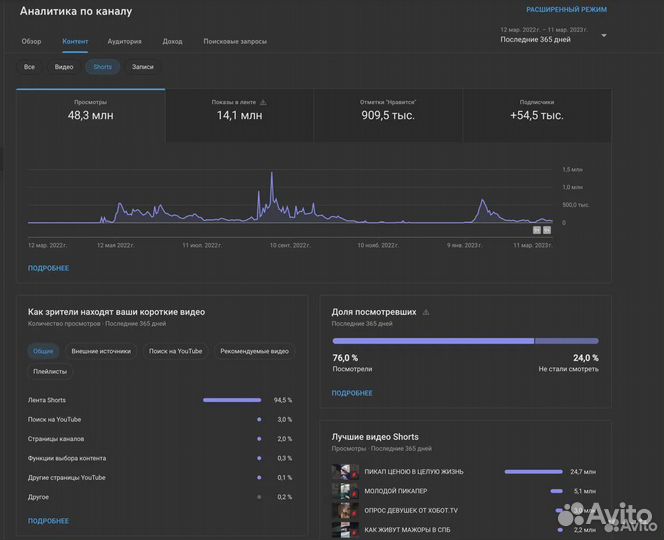Select the Записи content filter chip

142,67
